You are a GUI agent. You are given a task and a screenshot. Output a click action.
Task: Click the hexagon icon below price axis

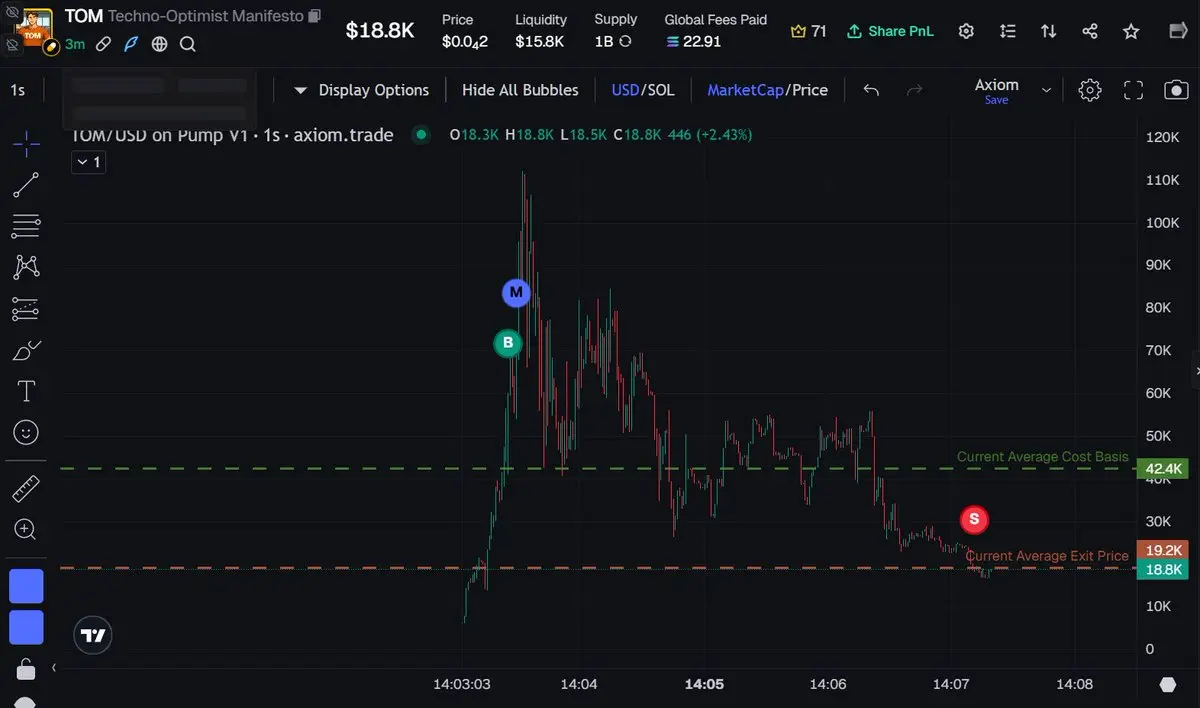1168,685
